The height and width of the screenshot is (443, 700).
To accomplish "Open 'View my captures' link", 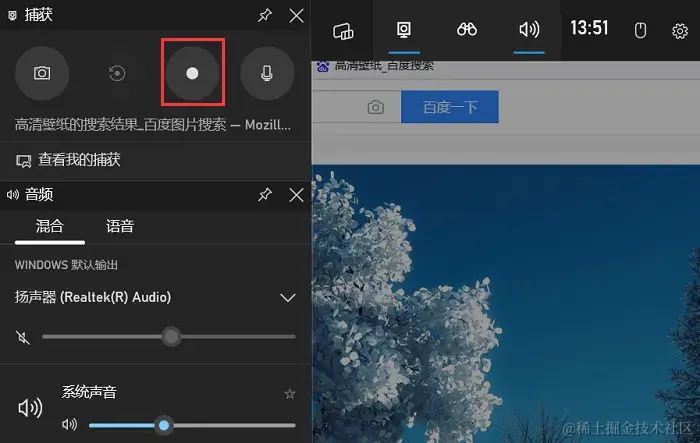I will [68, 160].
